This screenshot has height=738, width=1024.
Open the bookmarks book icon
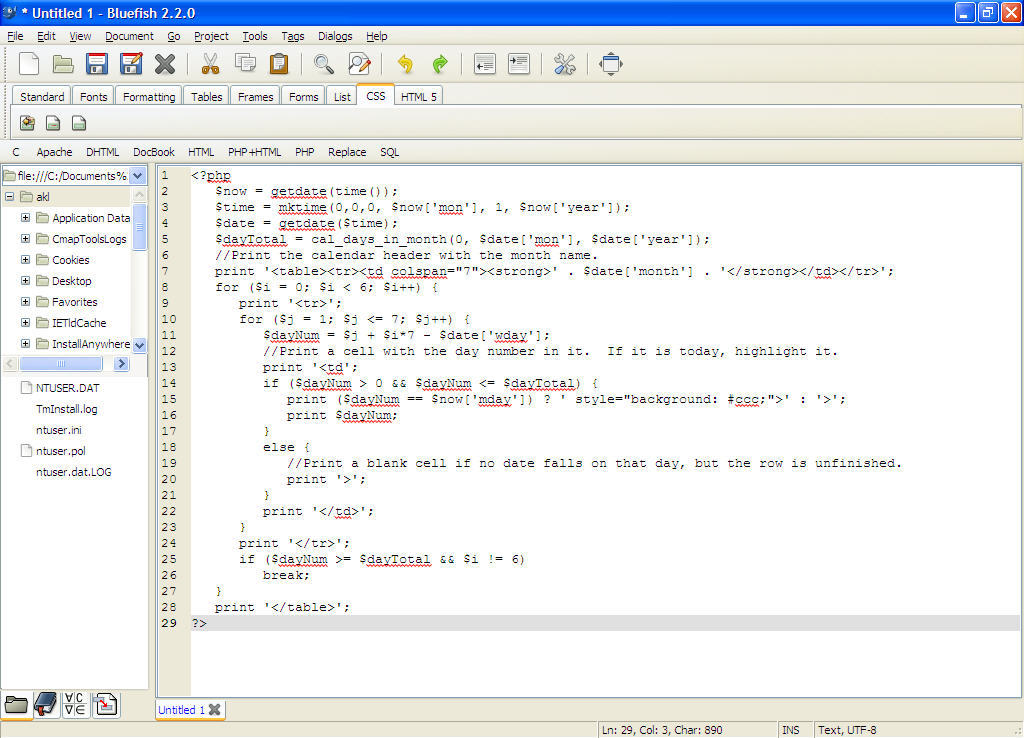click(x=45, y=705)
